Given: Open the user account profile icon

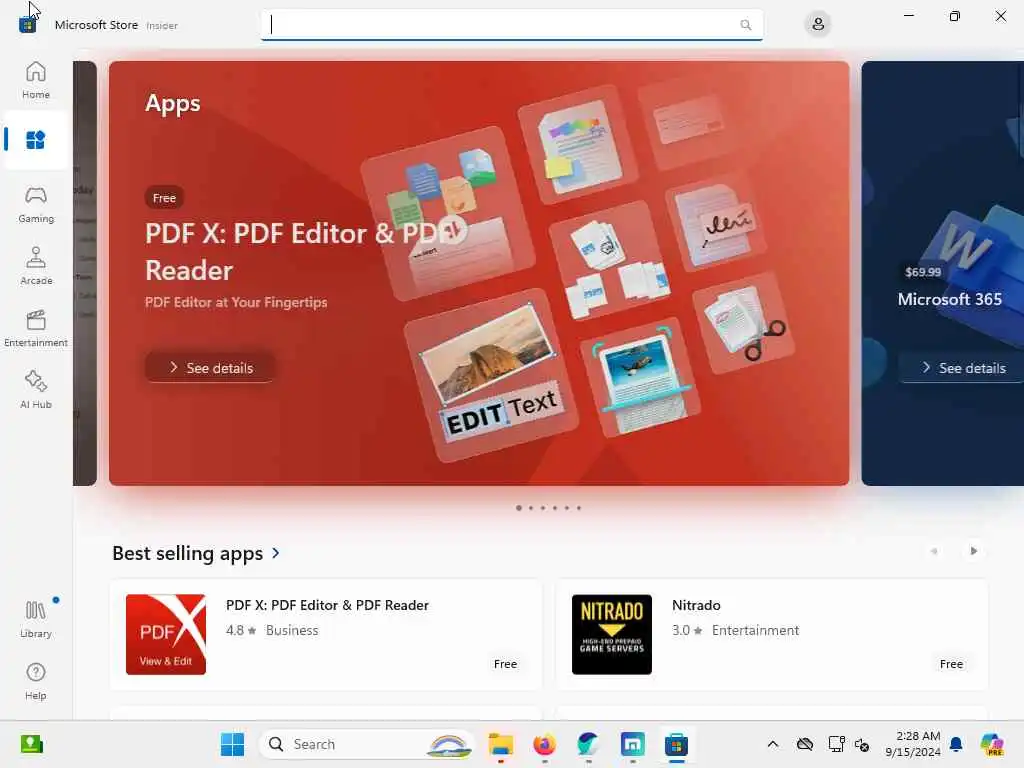Looking at the screenshot, I should (x=818, y=25).
